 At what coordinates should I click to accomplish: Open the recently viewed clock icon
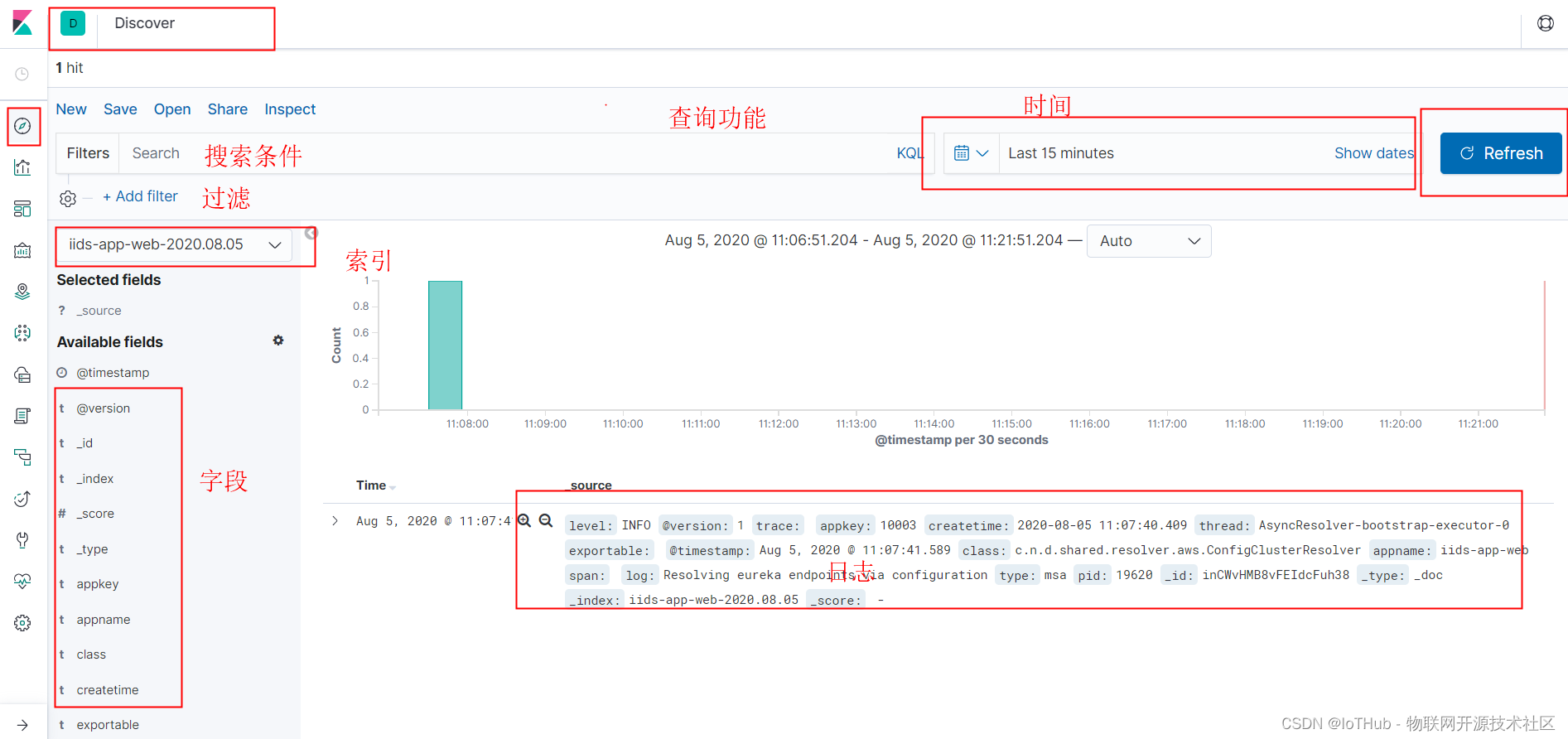click(22, 74)
